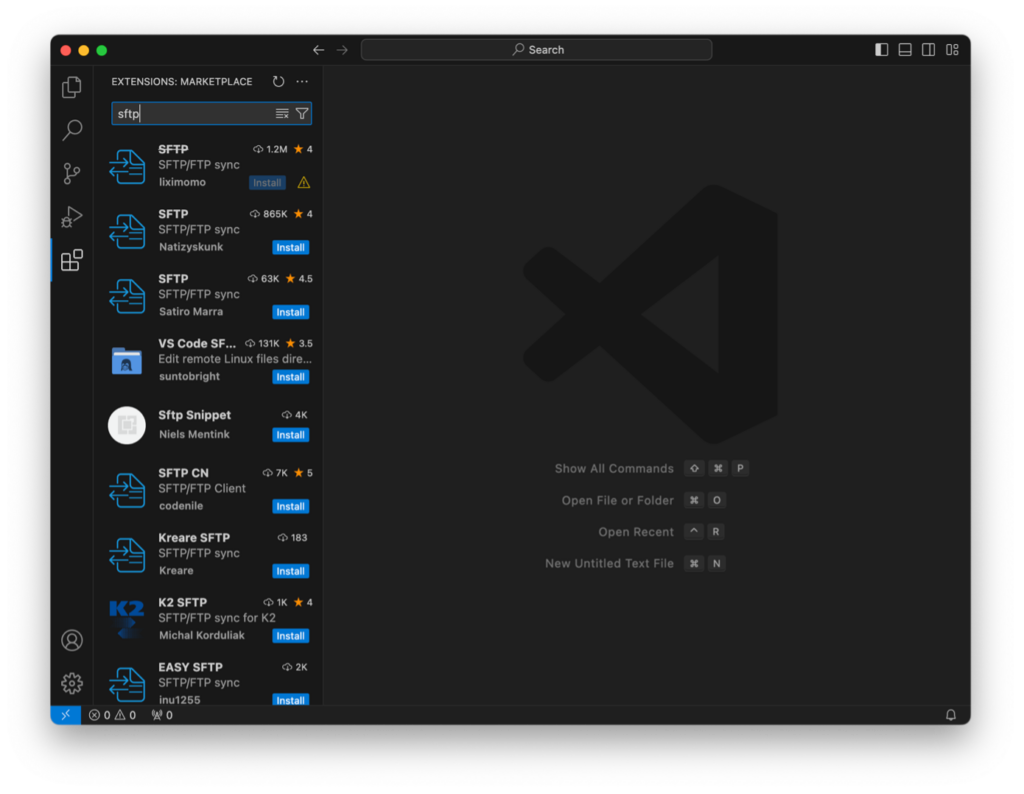Click the Extensions: Marketplace panel header
Image resolution: width=1024 pixels, height=794 pixels.
(182, 82)
